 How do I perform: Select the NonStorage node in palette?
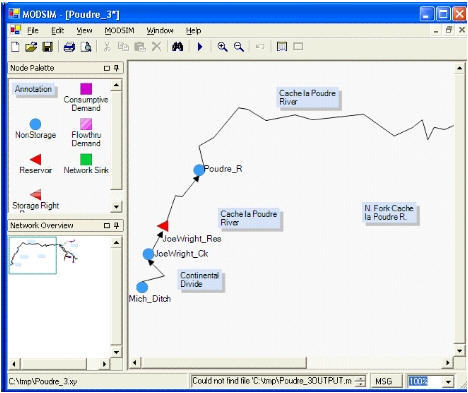click(35, 129)
